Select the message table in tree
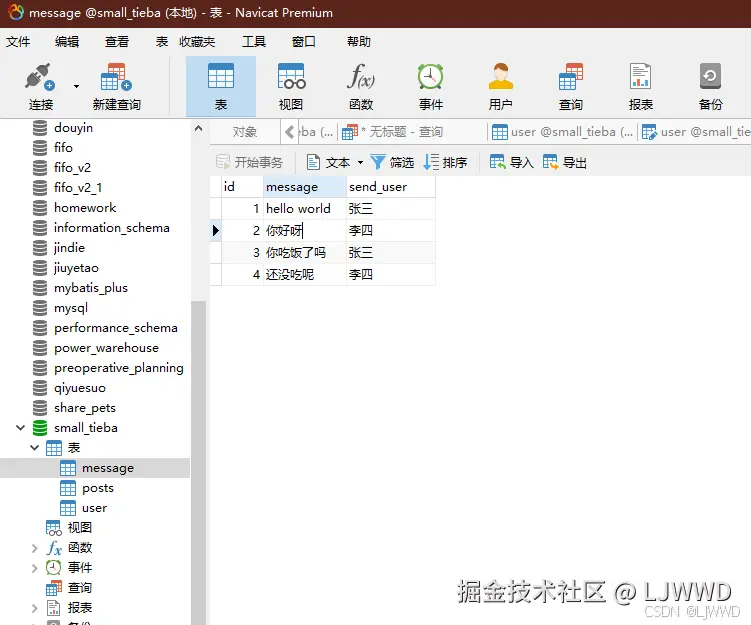Screen dimensions: 751x625 (x=108, y=468)
